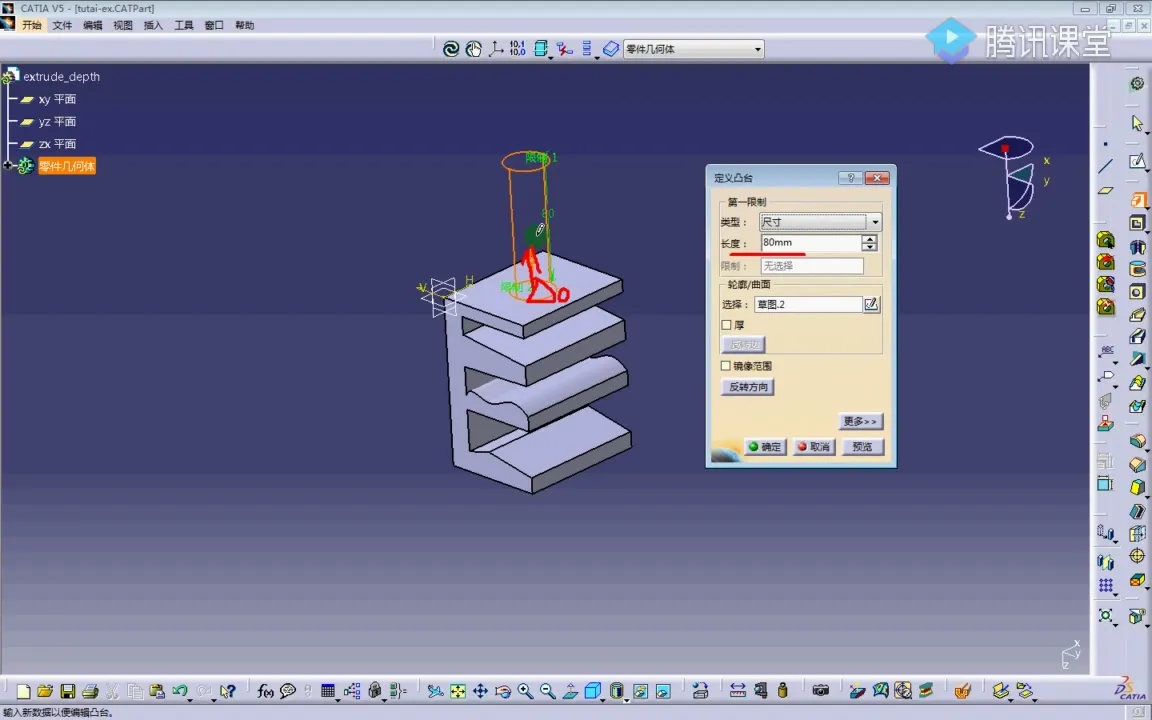Open the 插入 (Insert) menu
This screenshot has height=720, width=1152.
pyautogui.click(x=153, y=25)
